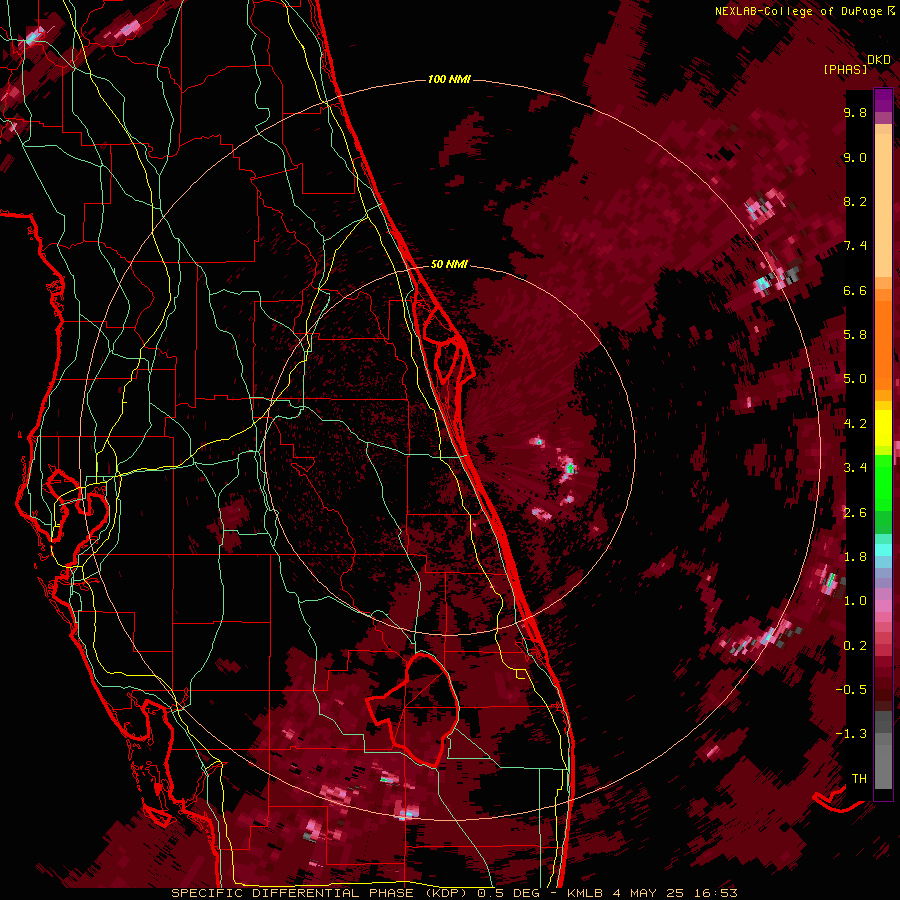Click the 100 NMI range ring label
Screen dimensions: 900x900
pos(449,79)
